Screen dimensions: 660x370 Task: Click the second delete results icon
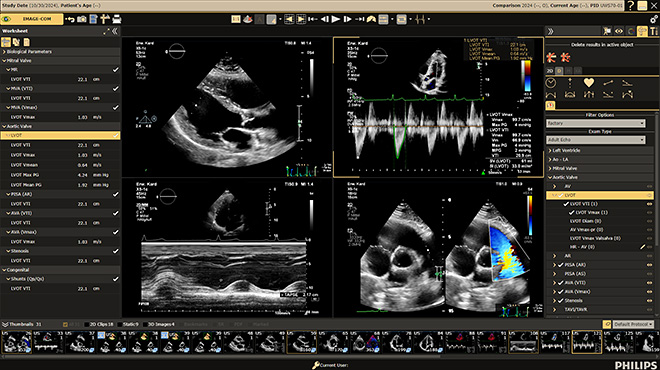[565, 57]
